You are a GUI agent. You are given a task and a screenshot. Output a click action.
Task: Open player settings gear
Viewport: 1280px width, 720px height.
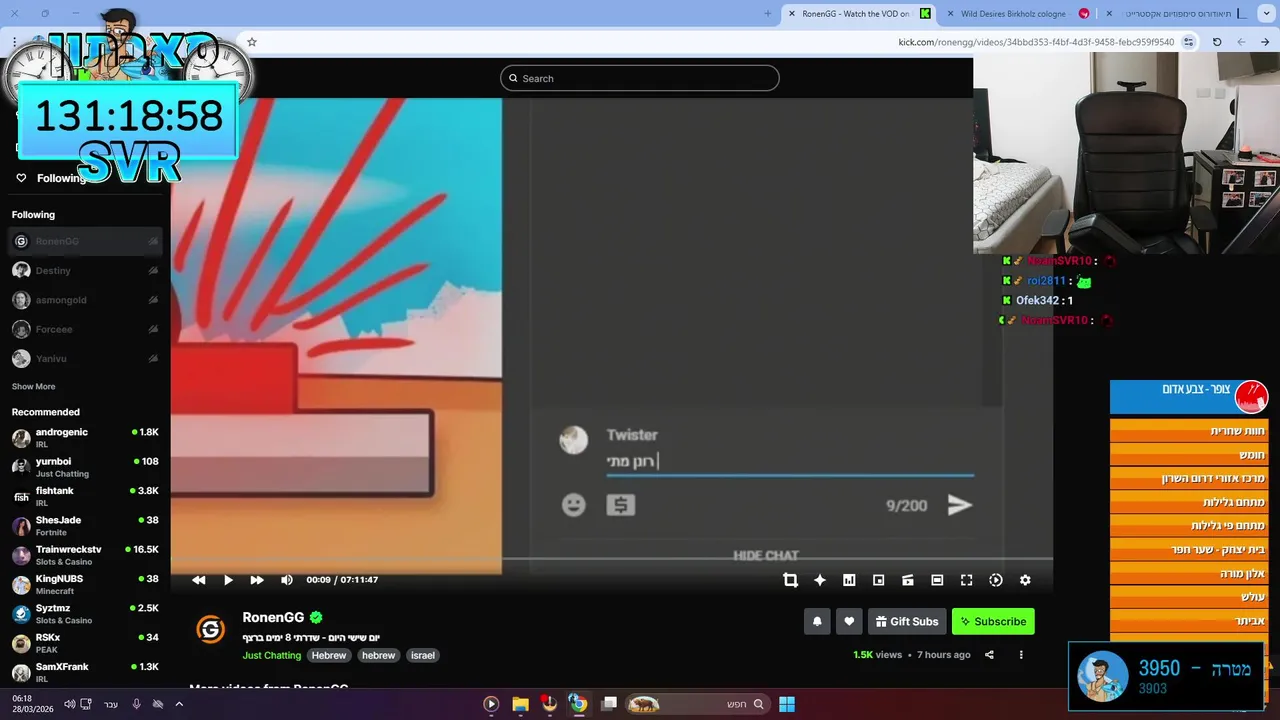pos(1025,580)
